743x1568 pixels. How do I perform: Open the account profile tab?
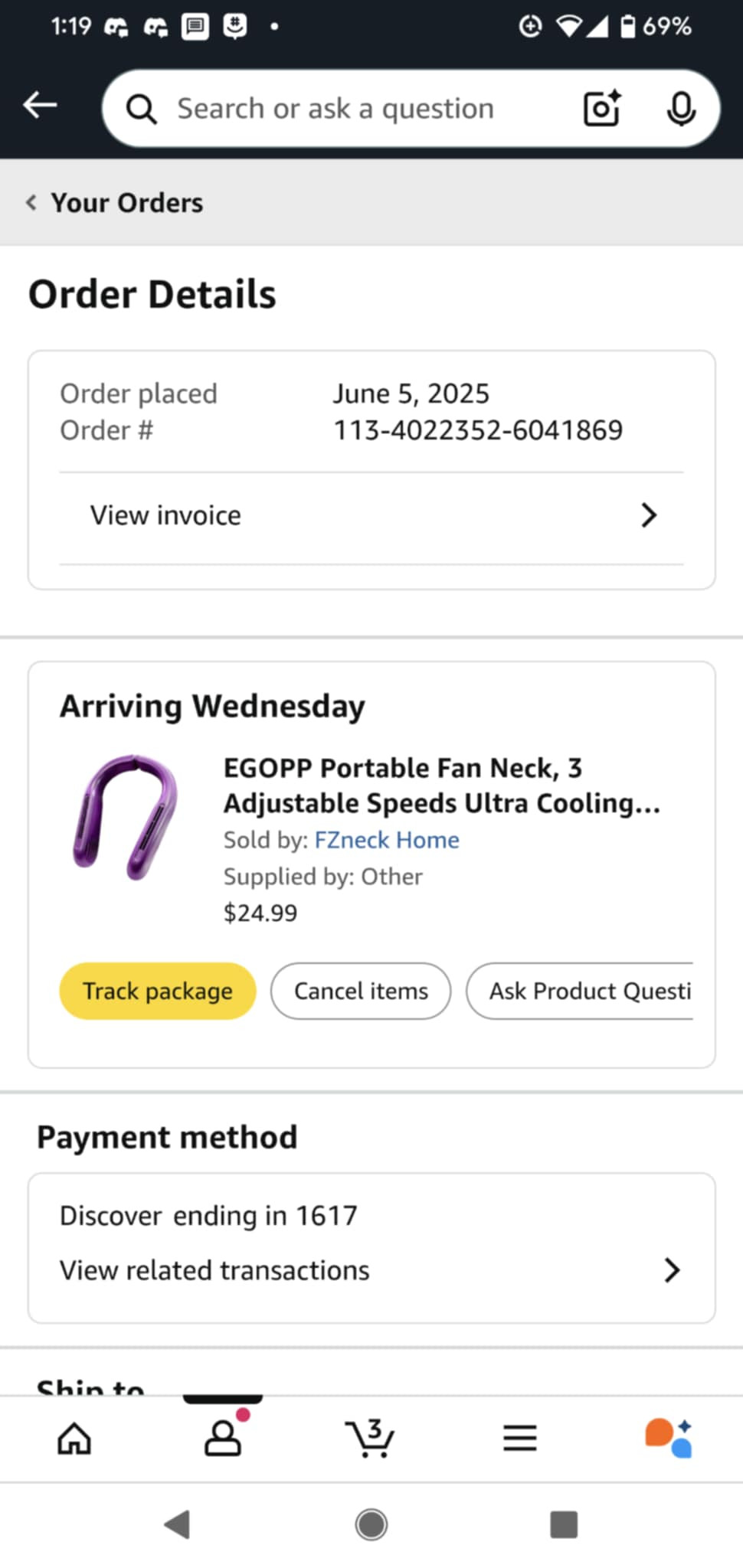coord(223,1438)
